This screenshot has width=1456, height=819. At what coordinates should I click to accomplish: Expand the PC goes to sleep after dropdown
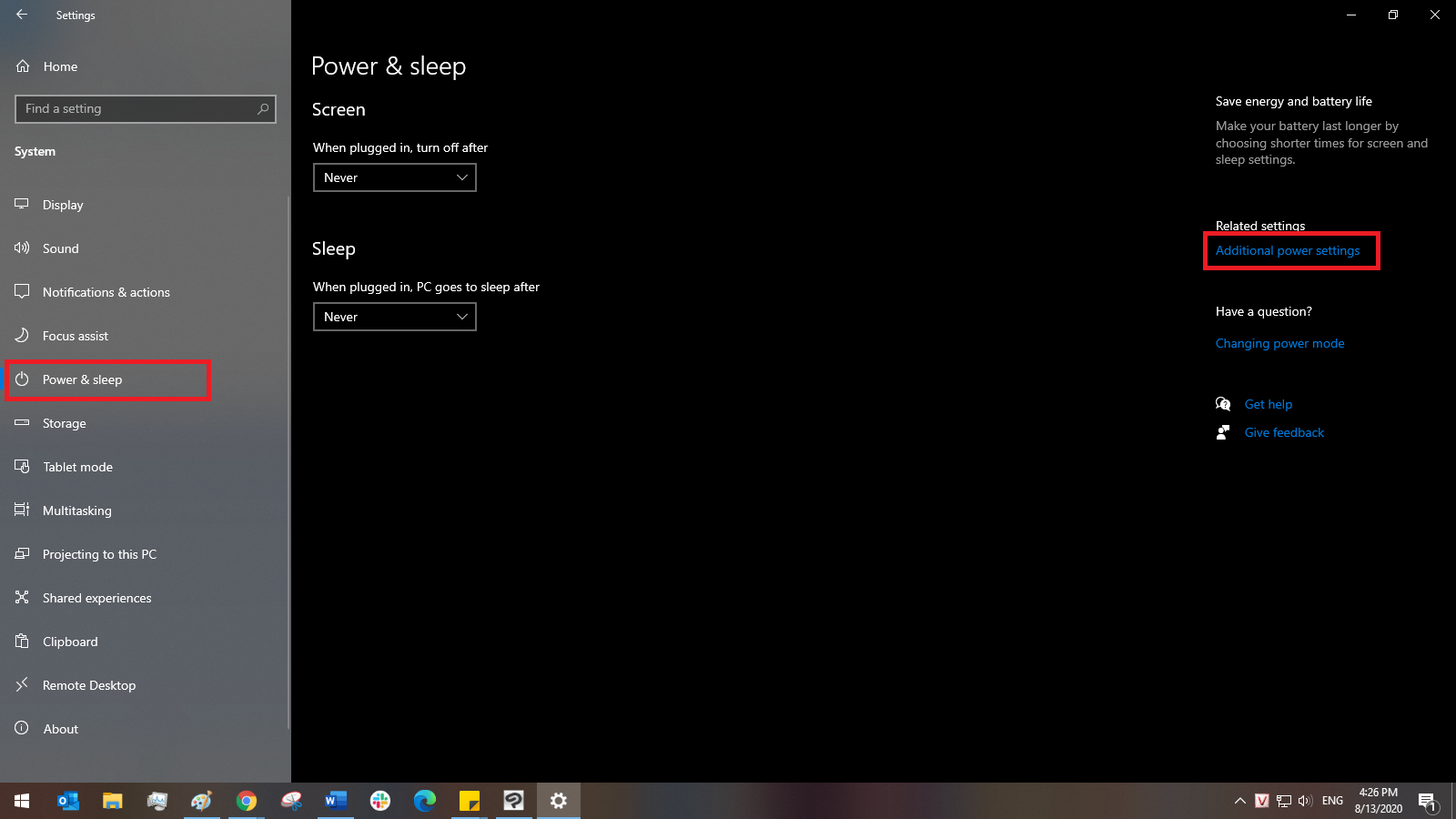click(395, 317)
